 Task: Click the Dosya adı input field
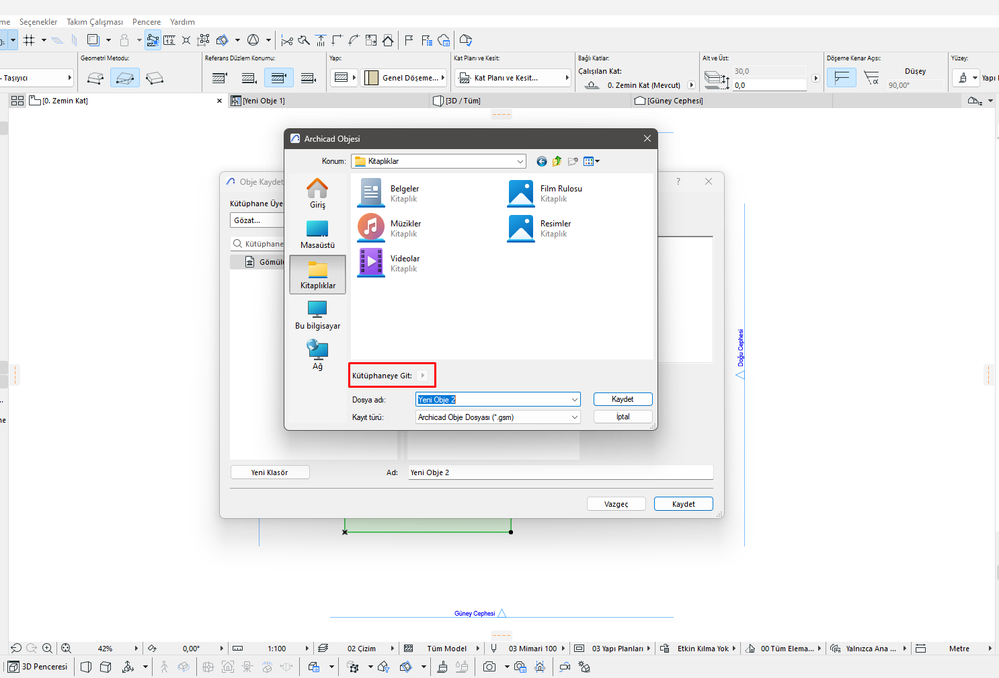coord(492,400)
